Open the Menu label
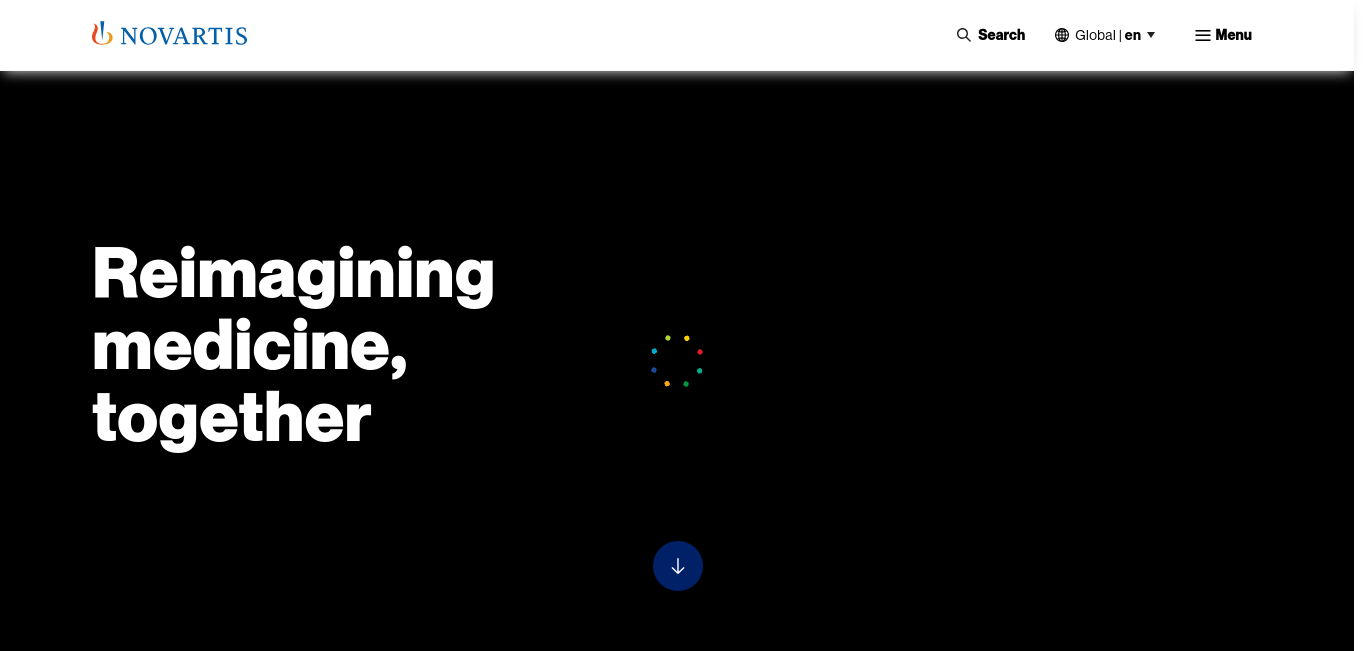 click(x=1233, y=35)
